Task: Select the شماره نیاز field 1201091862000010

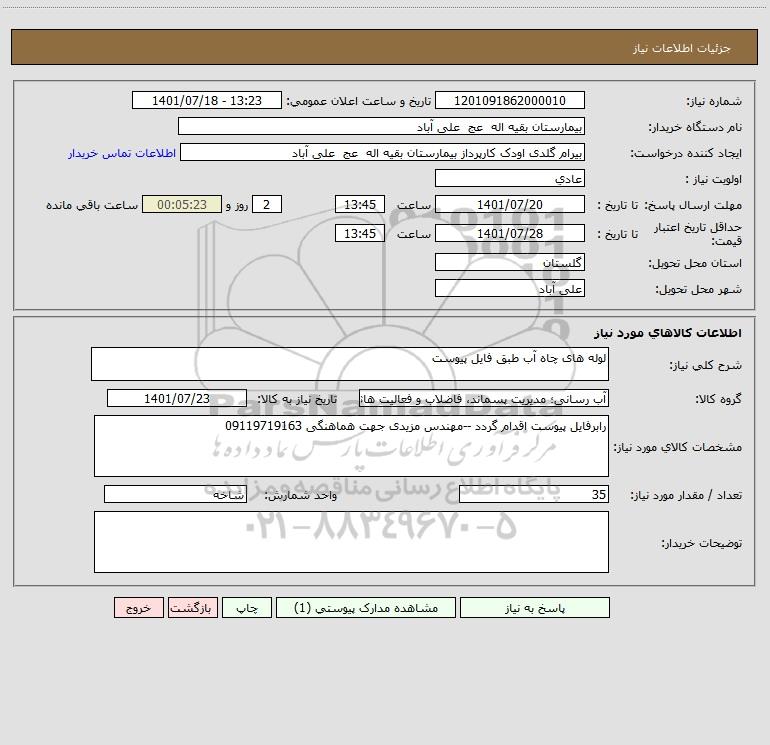Action: 510,100
